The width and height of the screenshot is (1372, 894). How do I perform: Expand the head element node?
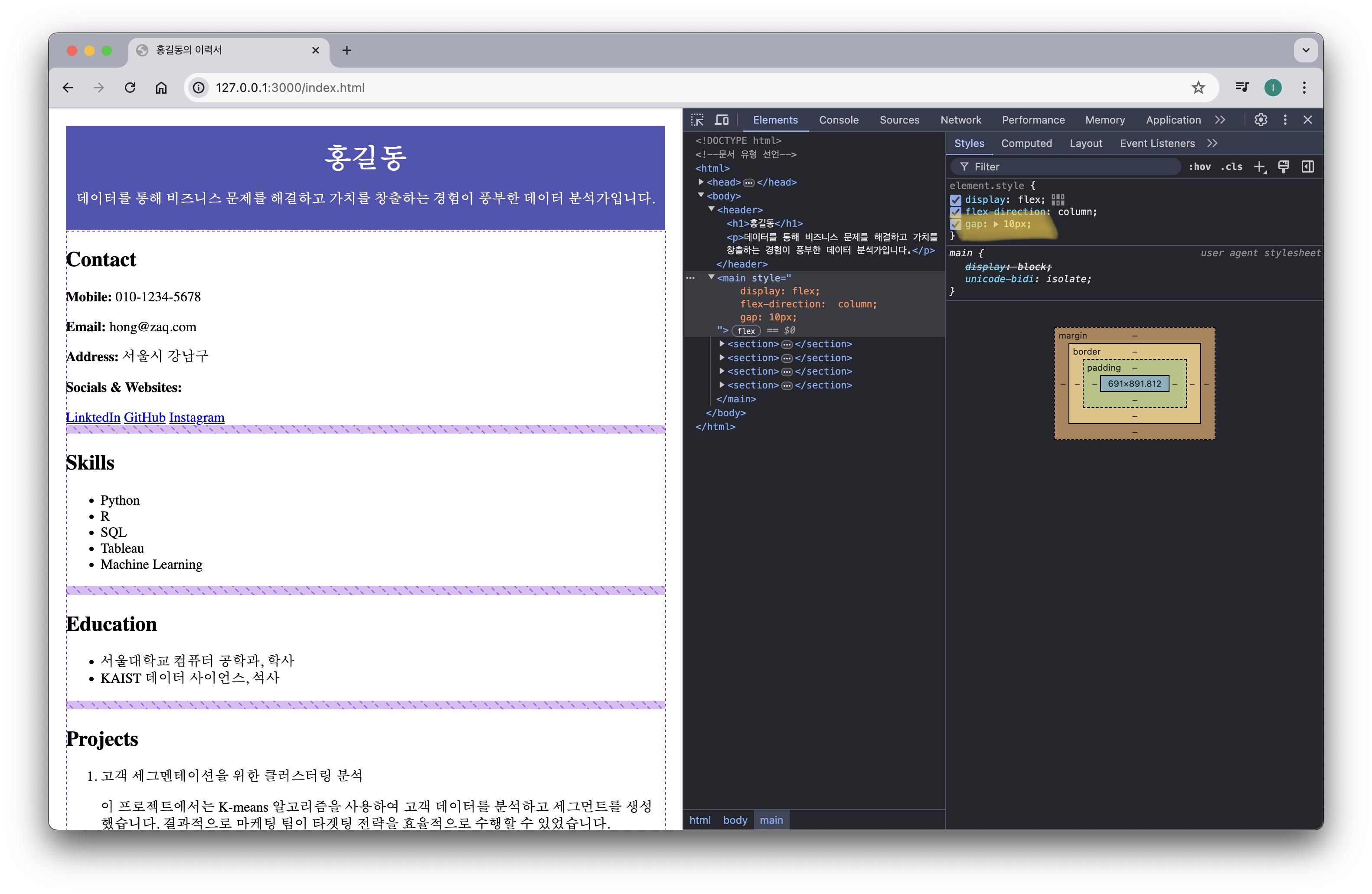click(x=701, y=182)
